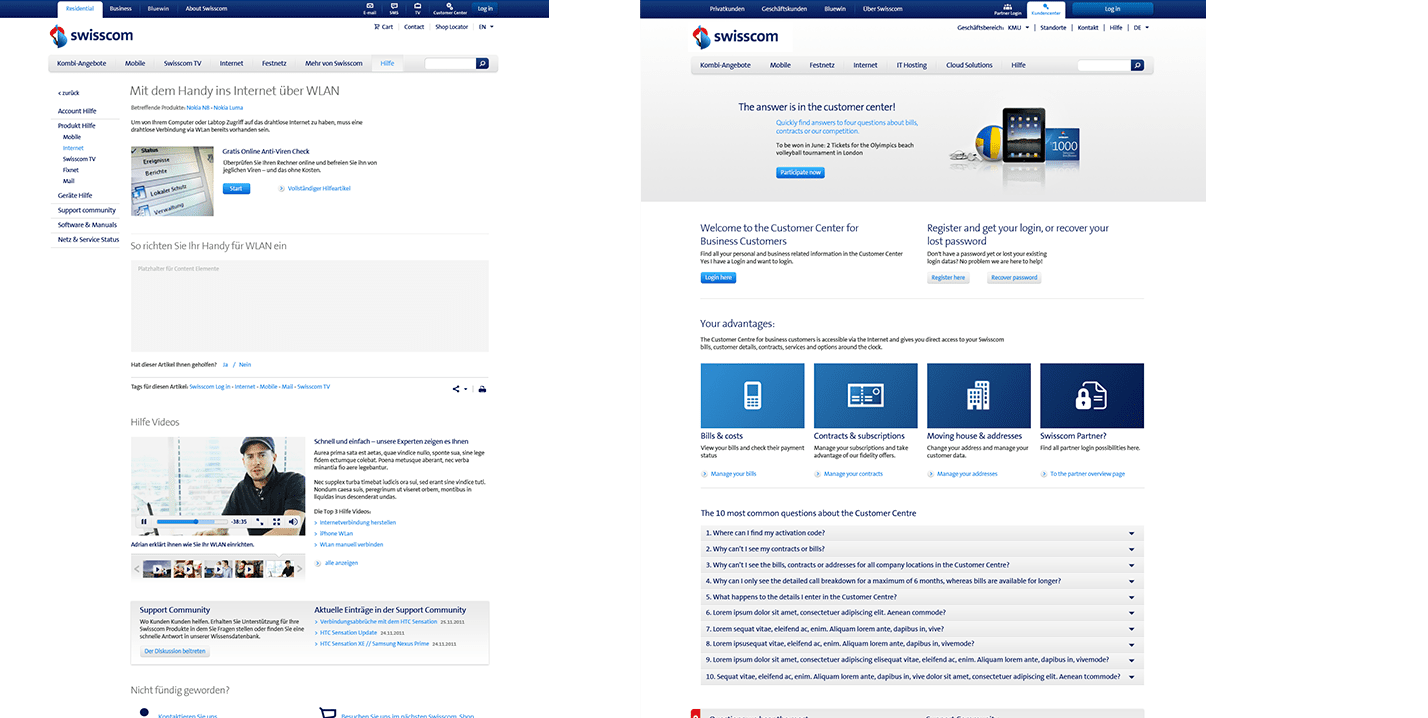Viewport: 1428px width, 718px height.
Task: Mute the video with the speaker icon
Action: click(293, 521)
